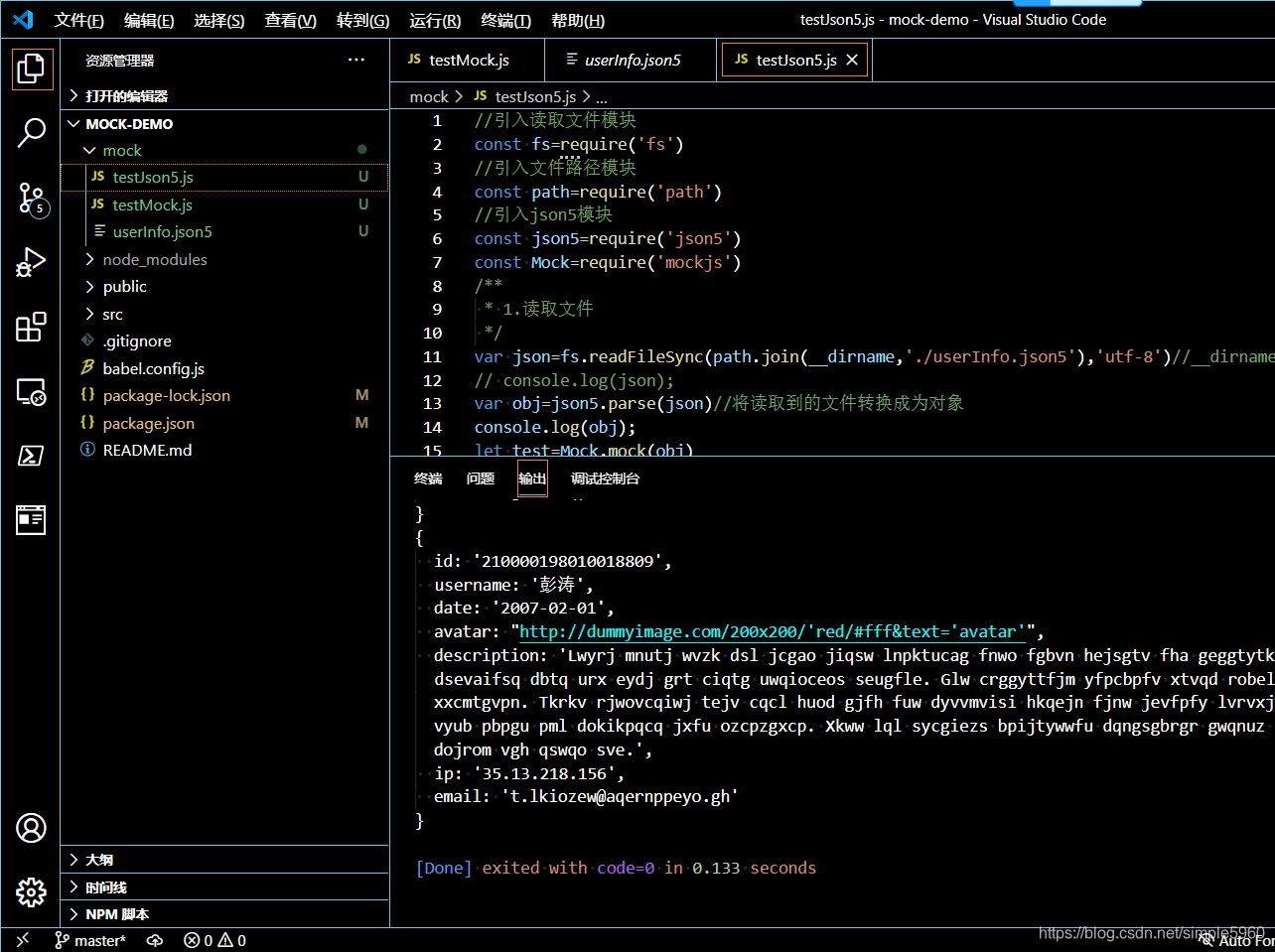Switch to the Problems panel tab
This screenshot has width=1275, height=952.
[x=481, y=478]
